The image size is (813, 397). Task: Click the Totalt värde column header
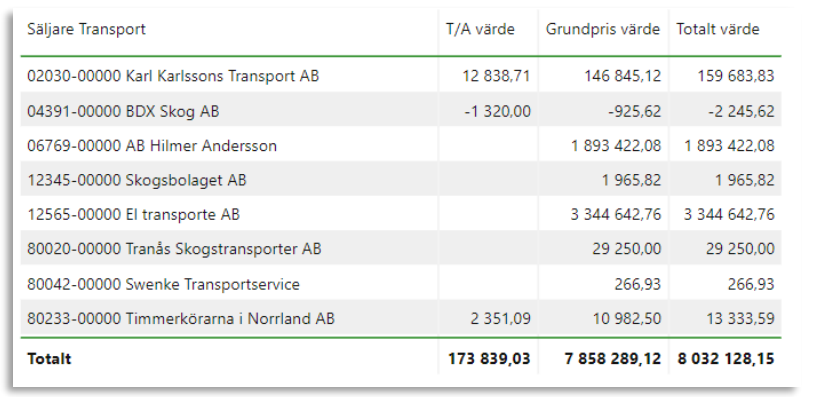point(718,30)
